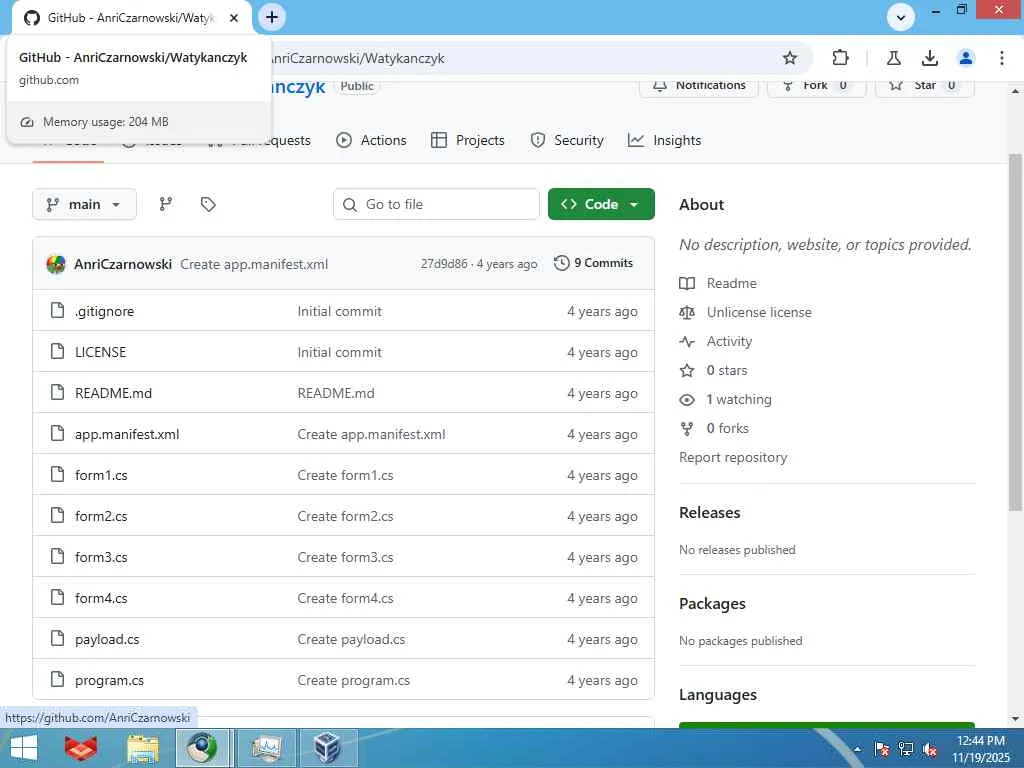Focus the Go to file search box
Image resolution: width=1024 pixels, height=768 pixels.
(436, 204)
